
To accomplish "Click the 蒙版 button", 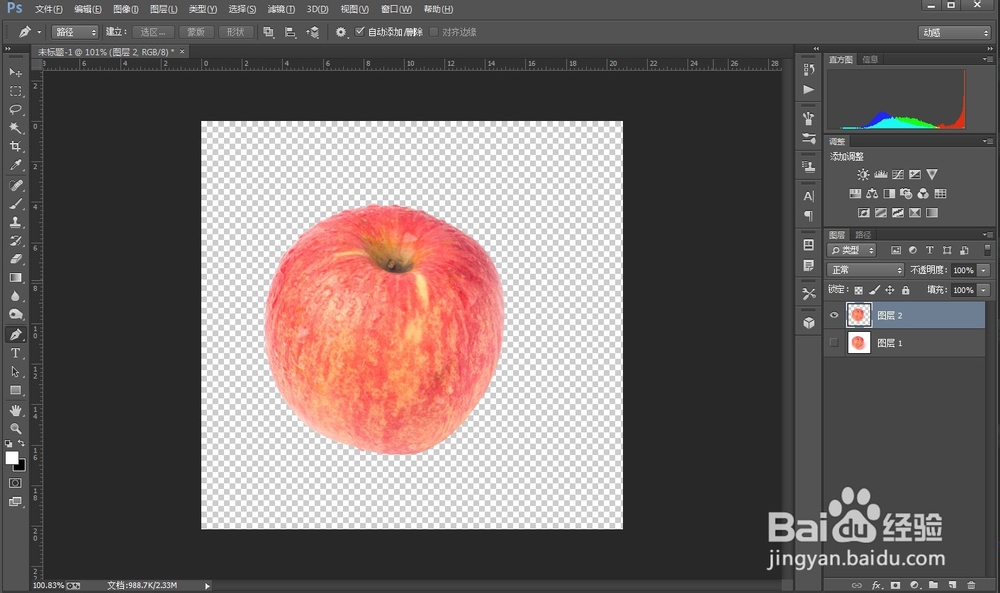I will point(195,32).
